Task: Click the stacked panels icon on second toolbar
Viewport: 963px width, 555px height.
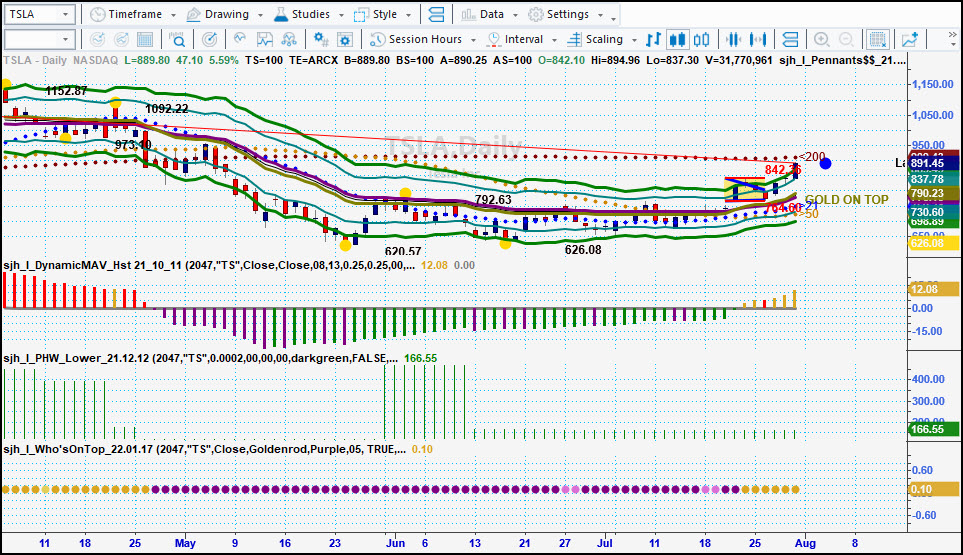Action: pyautogui.click(x=790, y=40)
